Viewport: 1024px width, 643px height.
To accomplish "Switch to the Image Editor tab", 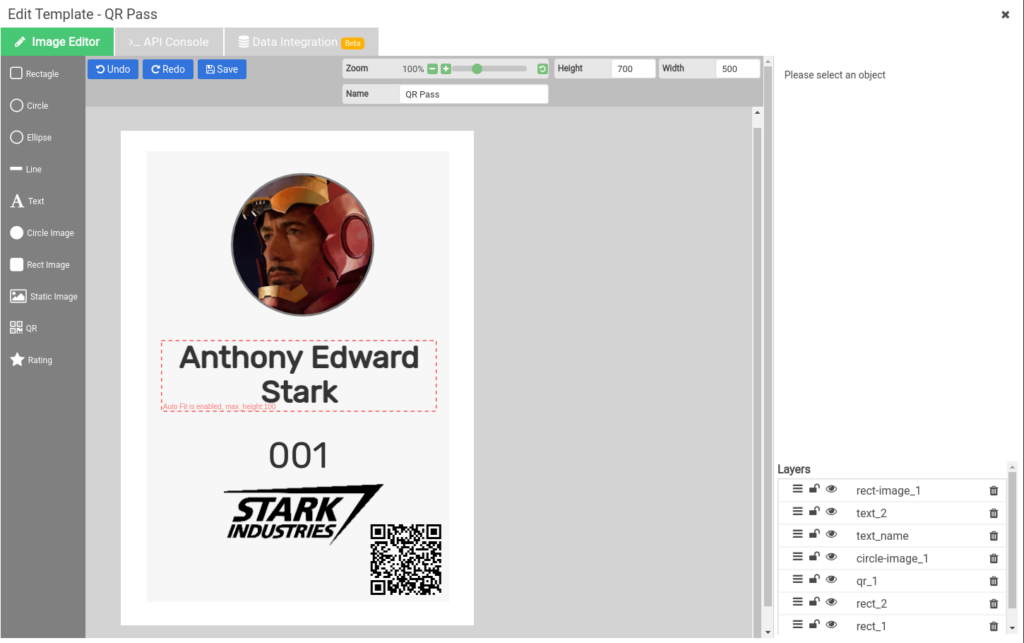I will click(x=57, y=42).
